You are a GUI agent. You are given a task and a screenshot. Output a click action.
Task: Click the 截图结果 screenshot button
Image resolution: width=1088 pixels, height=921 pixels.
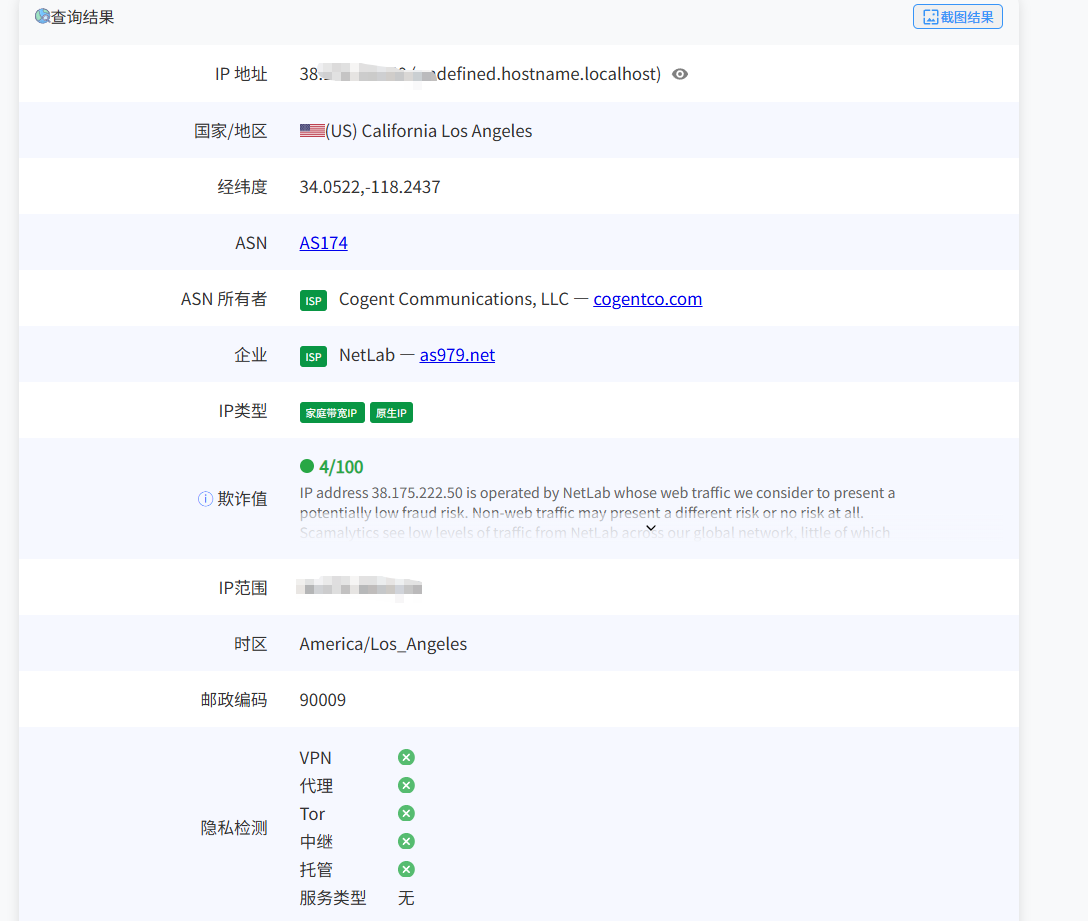click(x=957, y=17)
